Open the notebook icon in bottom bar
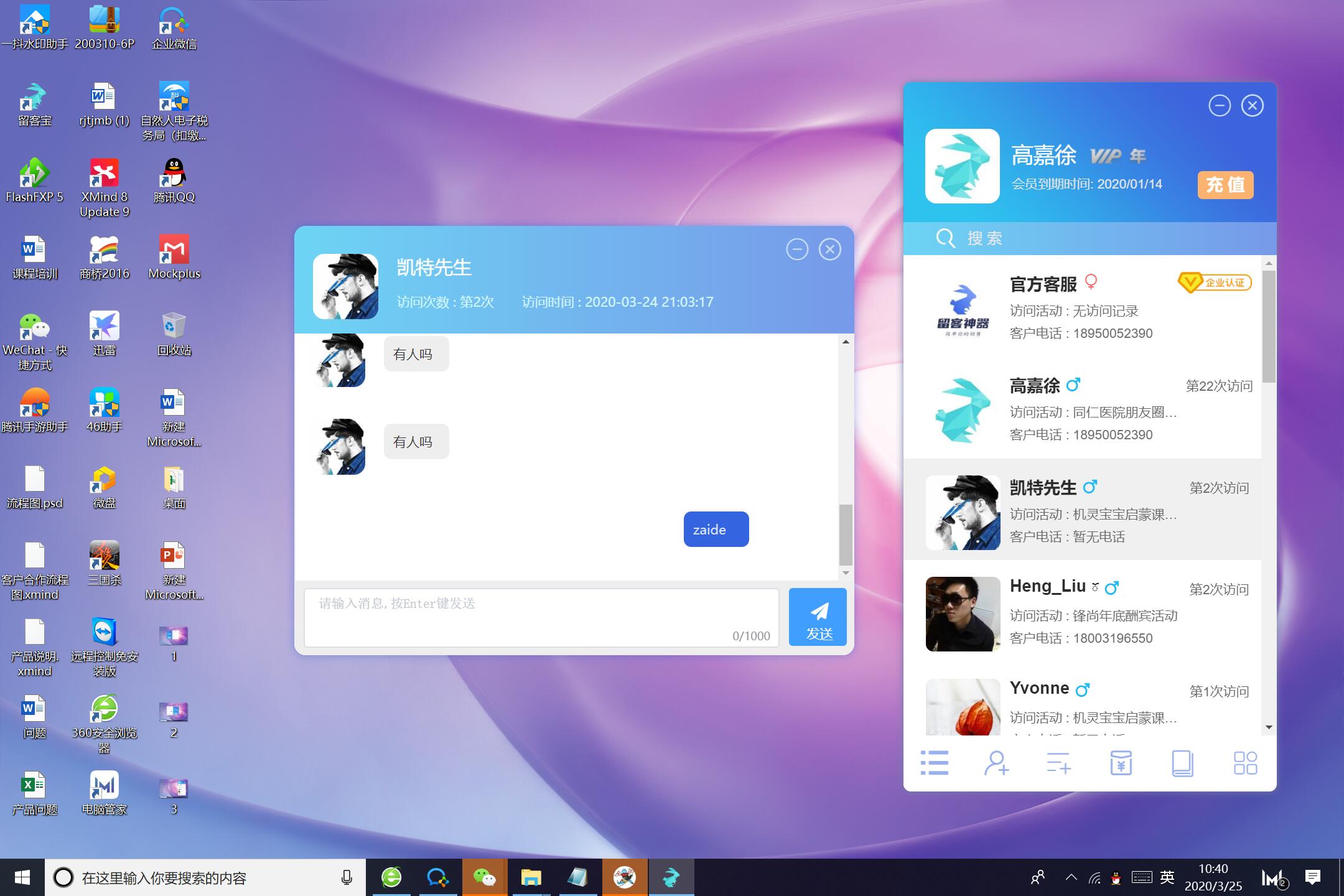 1182,763
